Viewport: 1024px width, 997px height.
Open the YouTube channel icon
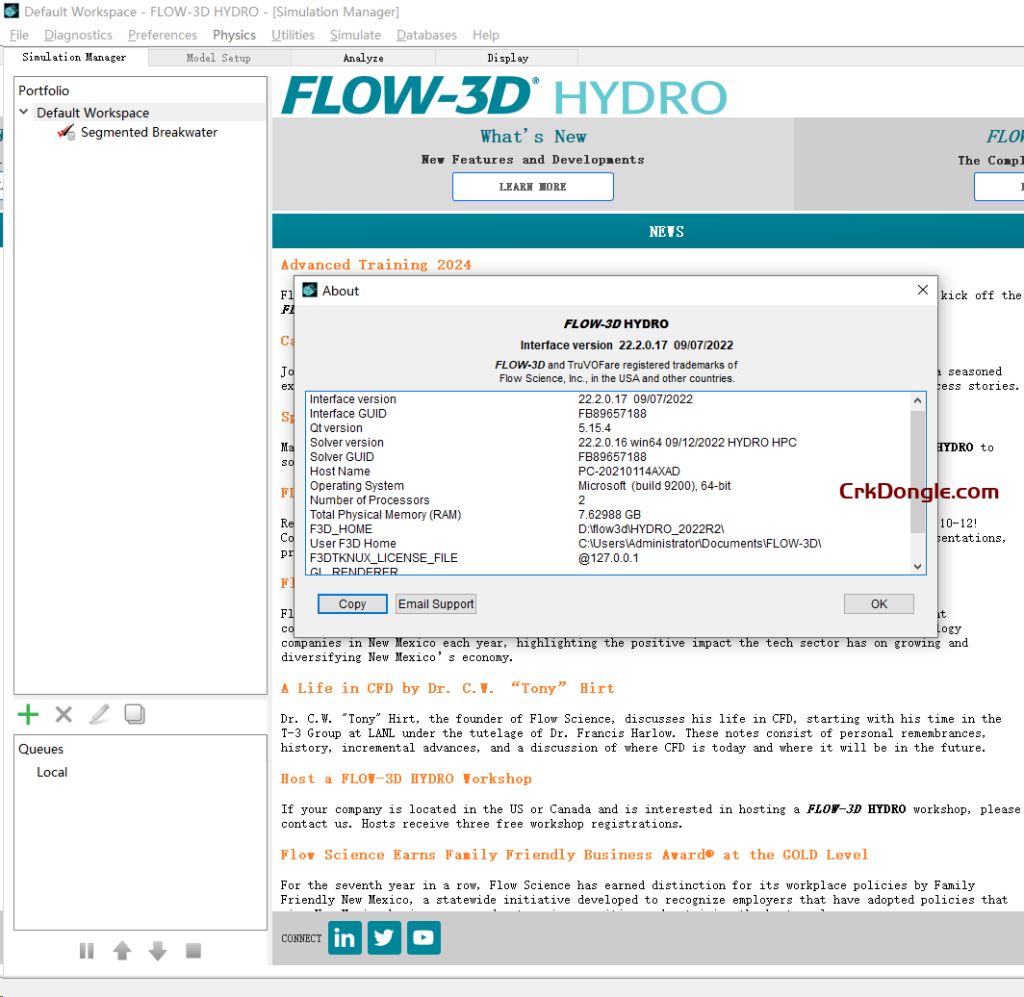click(423, 937)
